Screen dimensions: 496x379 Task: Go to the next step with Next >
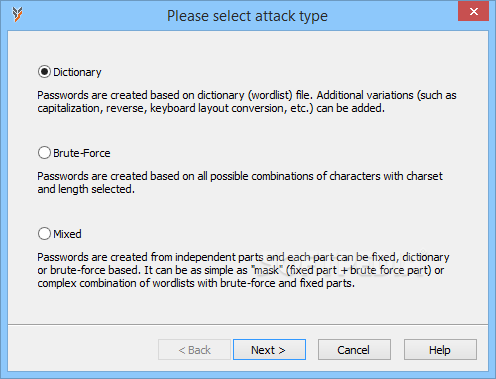click(x=269, y=350)
